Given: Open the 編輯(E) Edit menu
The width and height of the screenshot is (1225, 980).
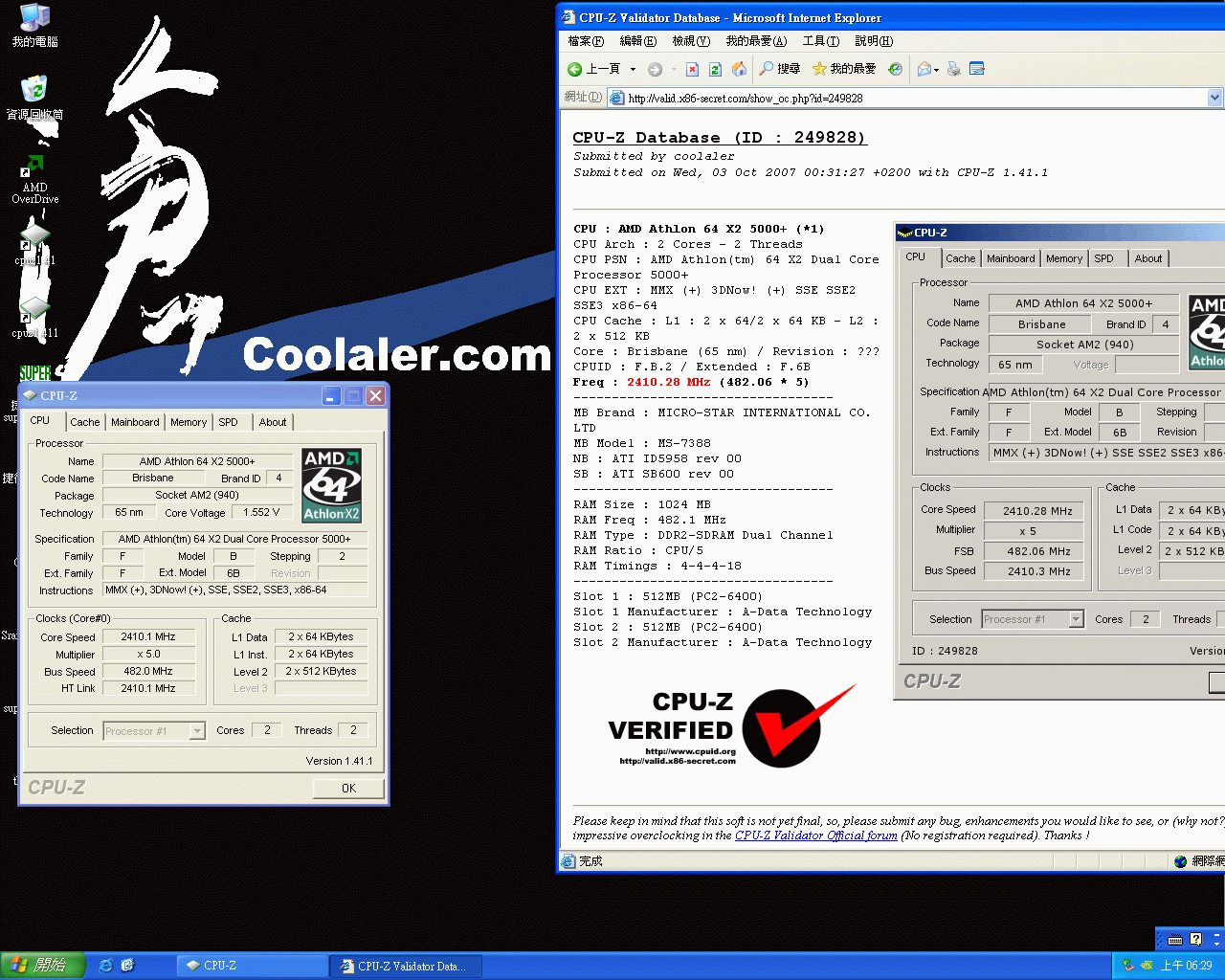Looking at the screenshot, I should point(637,41).
